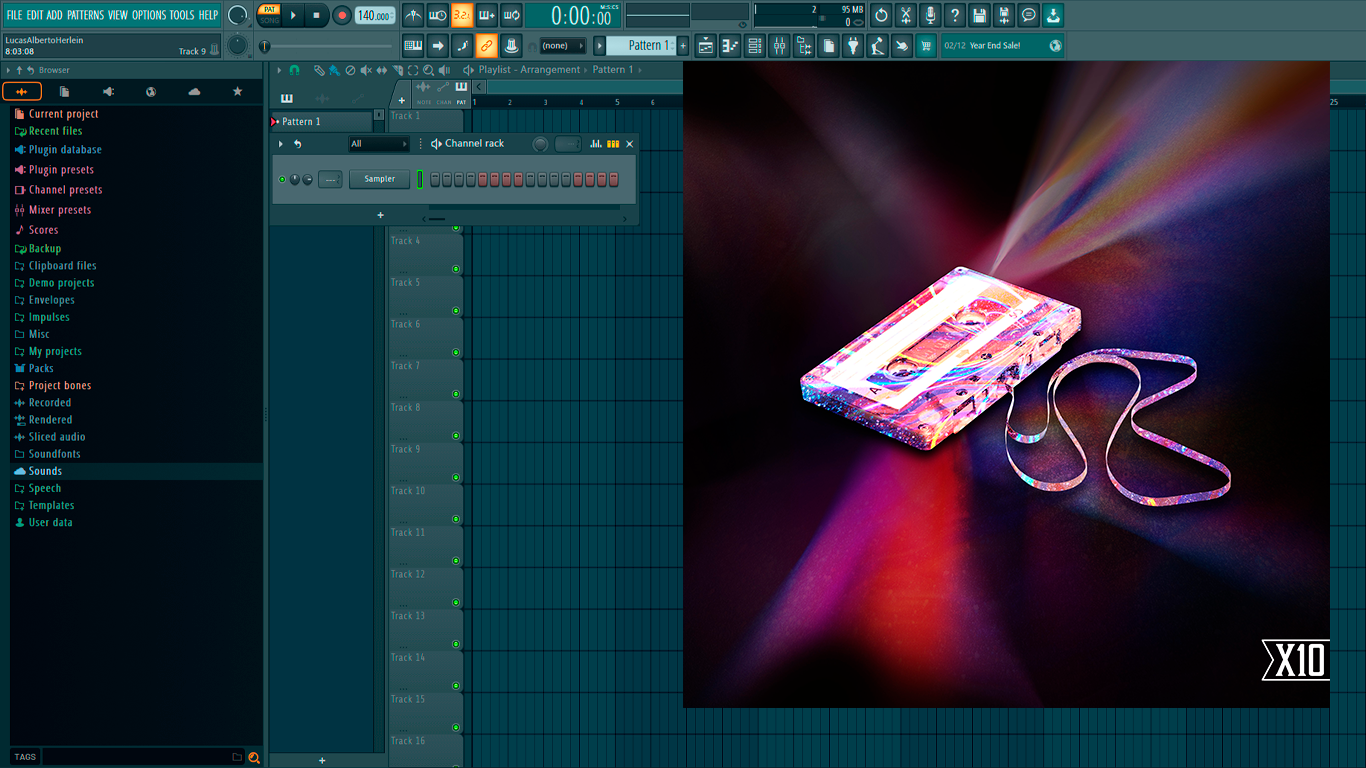
Task: Open the piano roll view icon
Action: (x=730, y=45)
